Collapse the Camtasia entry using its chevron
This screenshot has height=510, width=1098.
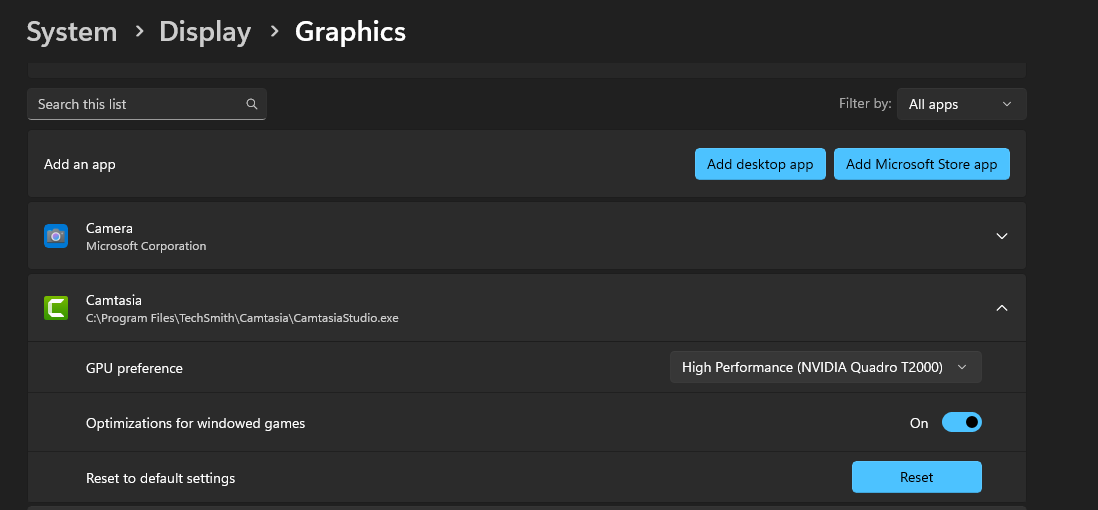click(1002, 308)
